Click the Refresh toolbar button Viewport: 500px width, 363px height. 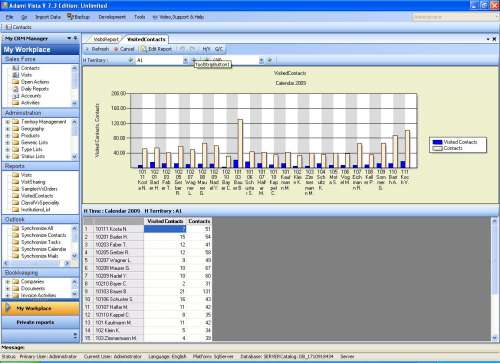(x=97, y=49)
